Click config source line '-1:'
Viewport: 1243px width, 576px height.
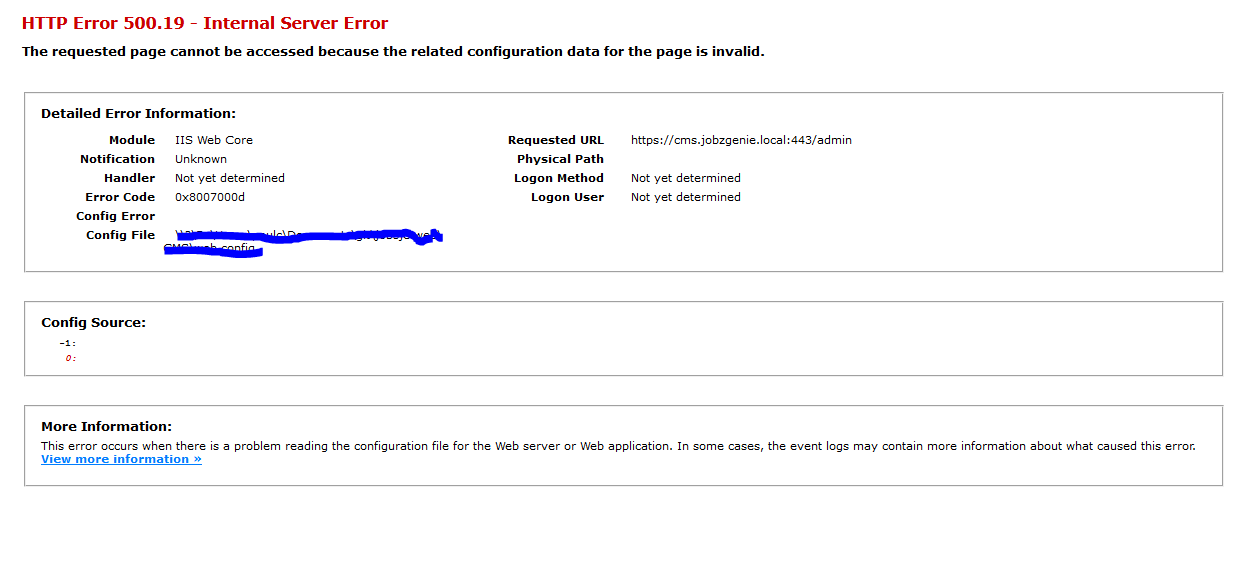pos(68,344)
